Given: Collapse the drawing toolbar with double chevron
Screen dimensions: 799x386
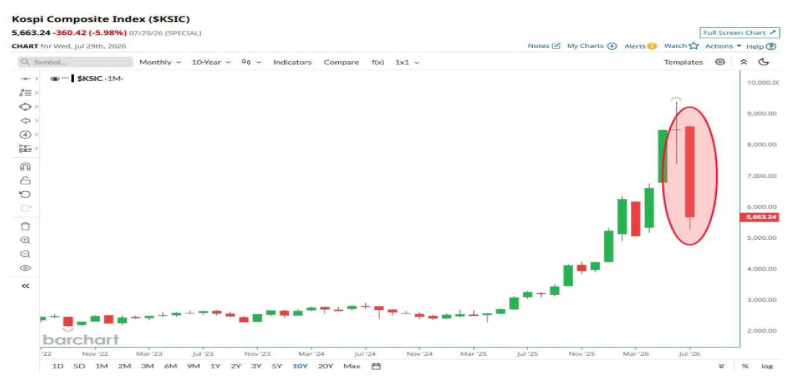Looking at the screenshot, I should (25, 286).
